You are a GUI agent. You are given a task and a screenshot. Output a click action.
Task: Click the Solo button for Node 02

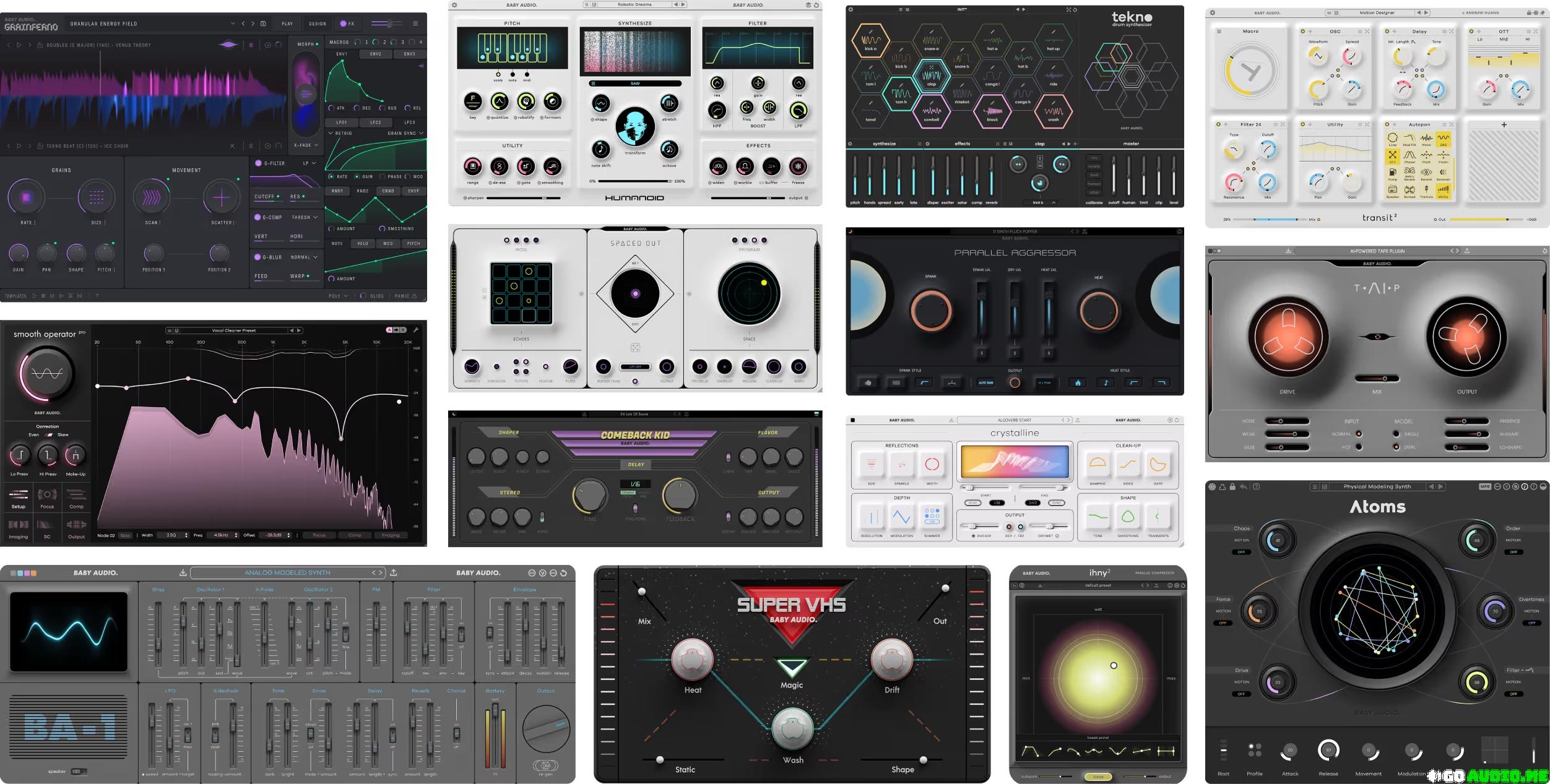[125, 535]
